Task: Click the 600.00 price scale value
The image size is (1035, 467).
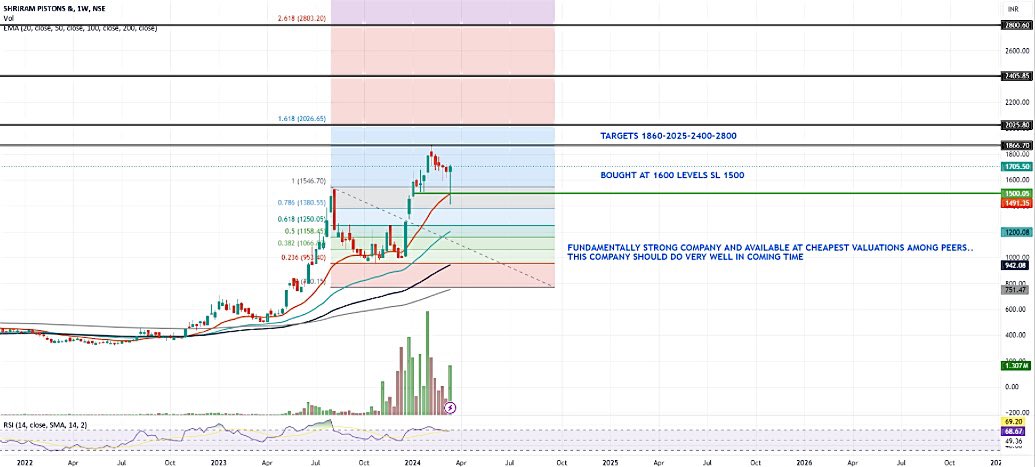Action: coord(1016,308)
